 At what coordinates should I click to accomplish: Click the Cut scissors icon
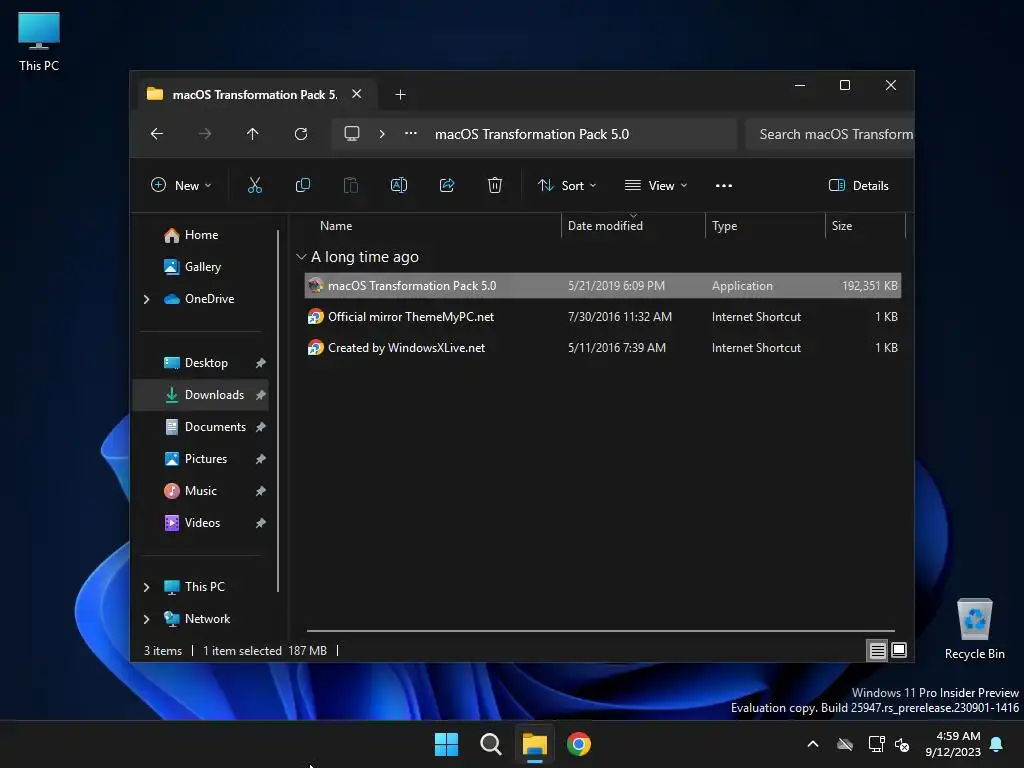(x=255, y=185)
